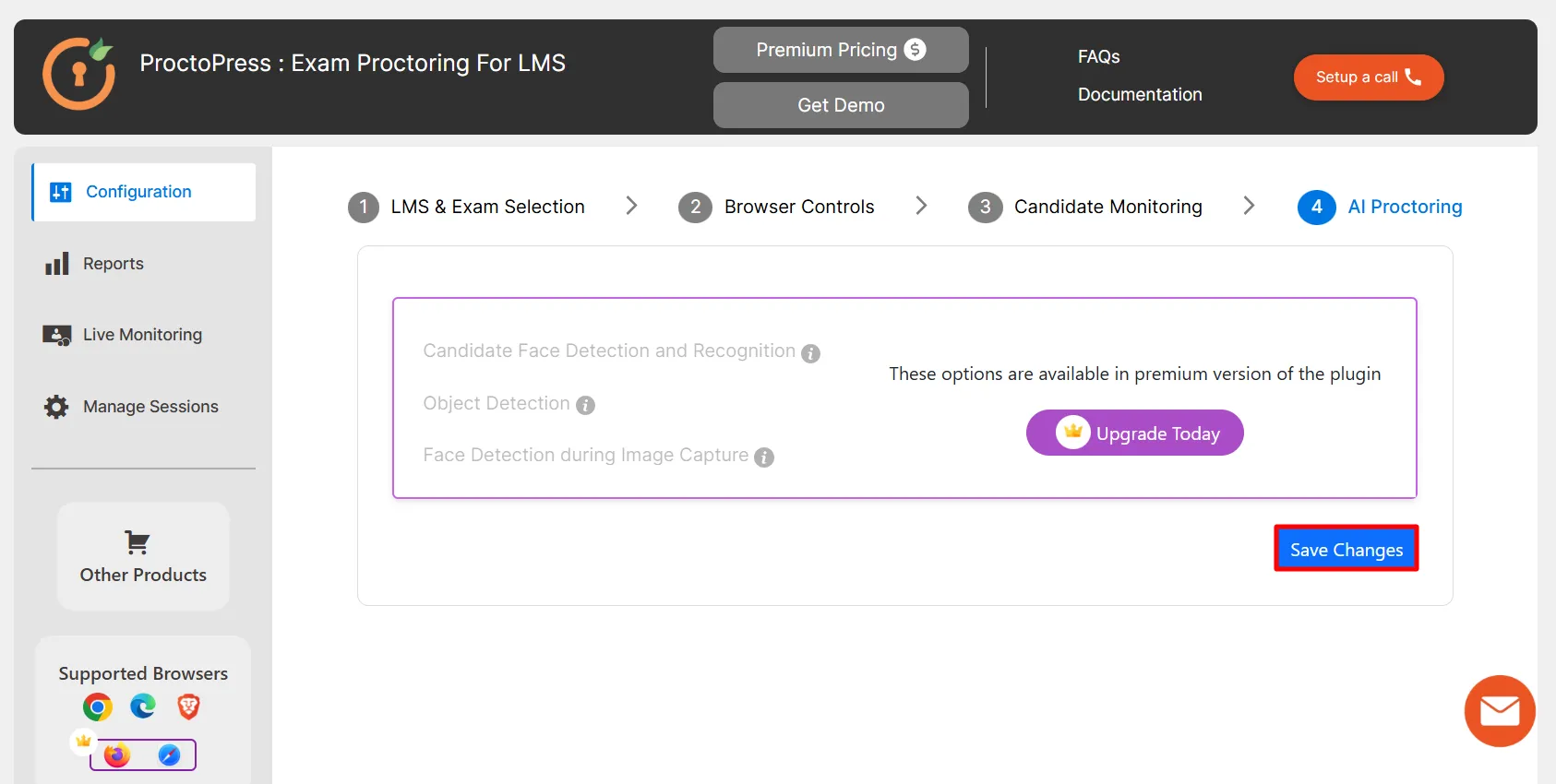Screen dimensions: 1556x784
Task: Click step number 1 circle
Action: 364,207
